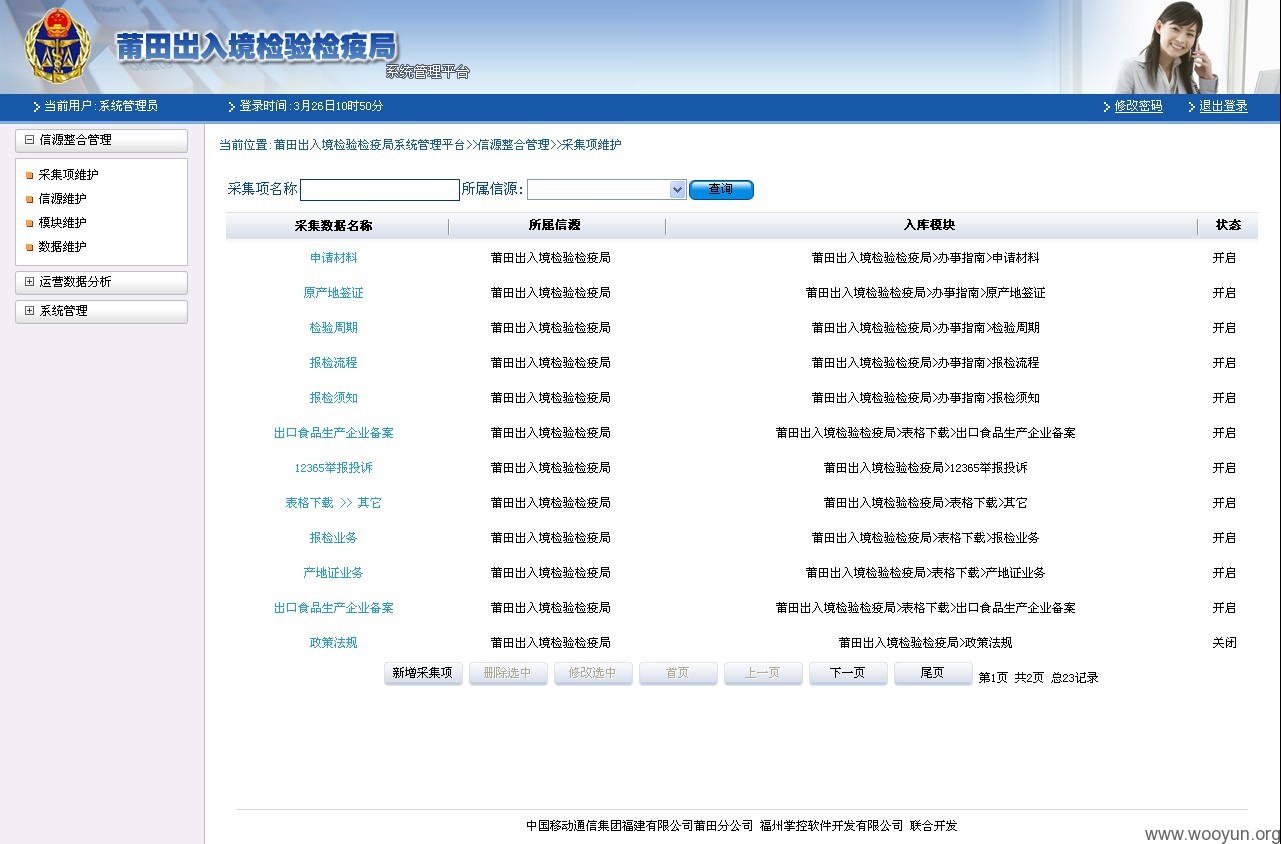Click the 入库模块 column header
Viewport: 1281px width, 844px height.
(929, 226)
